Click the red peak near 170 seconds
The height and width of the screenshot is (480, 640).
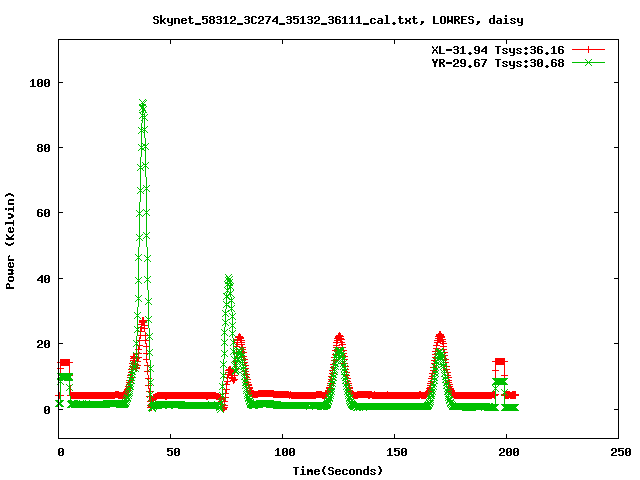pyautogui.click(x=440, y=337)
